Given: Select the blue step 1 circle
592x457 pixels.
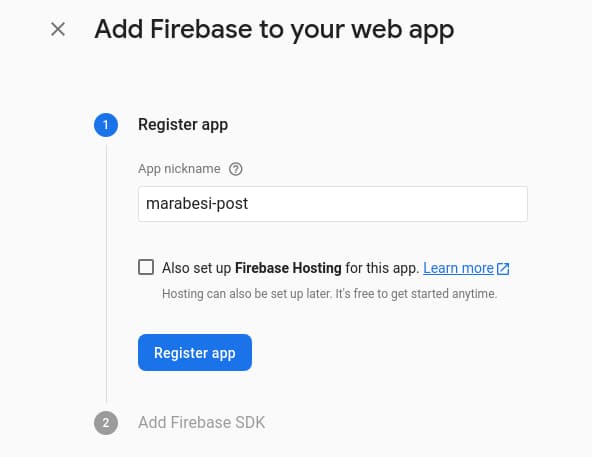Looking at the screenshot, I should pyautogui.click(x=106, y=125).
